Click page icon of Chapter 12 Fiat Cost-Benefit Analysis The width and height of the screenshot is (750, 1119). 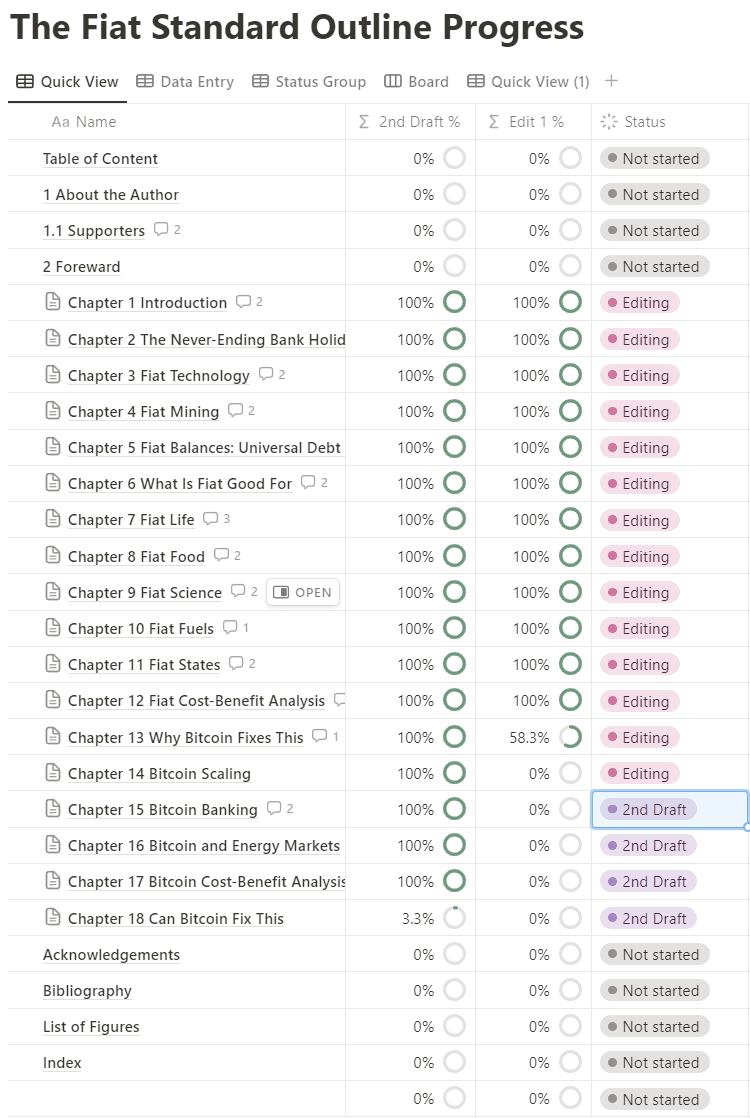click(x=53, y=700)
